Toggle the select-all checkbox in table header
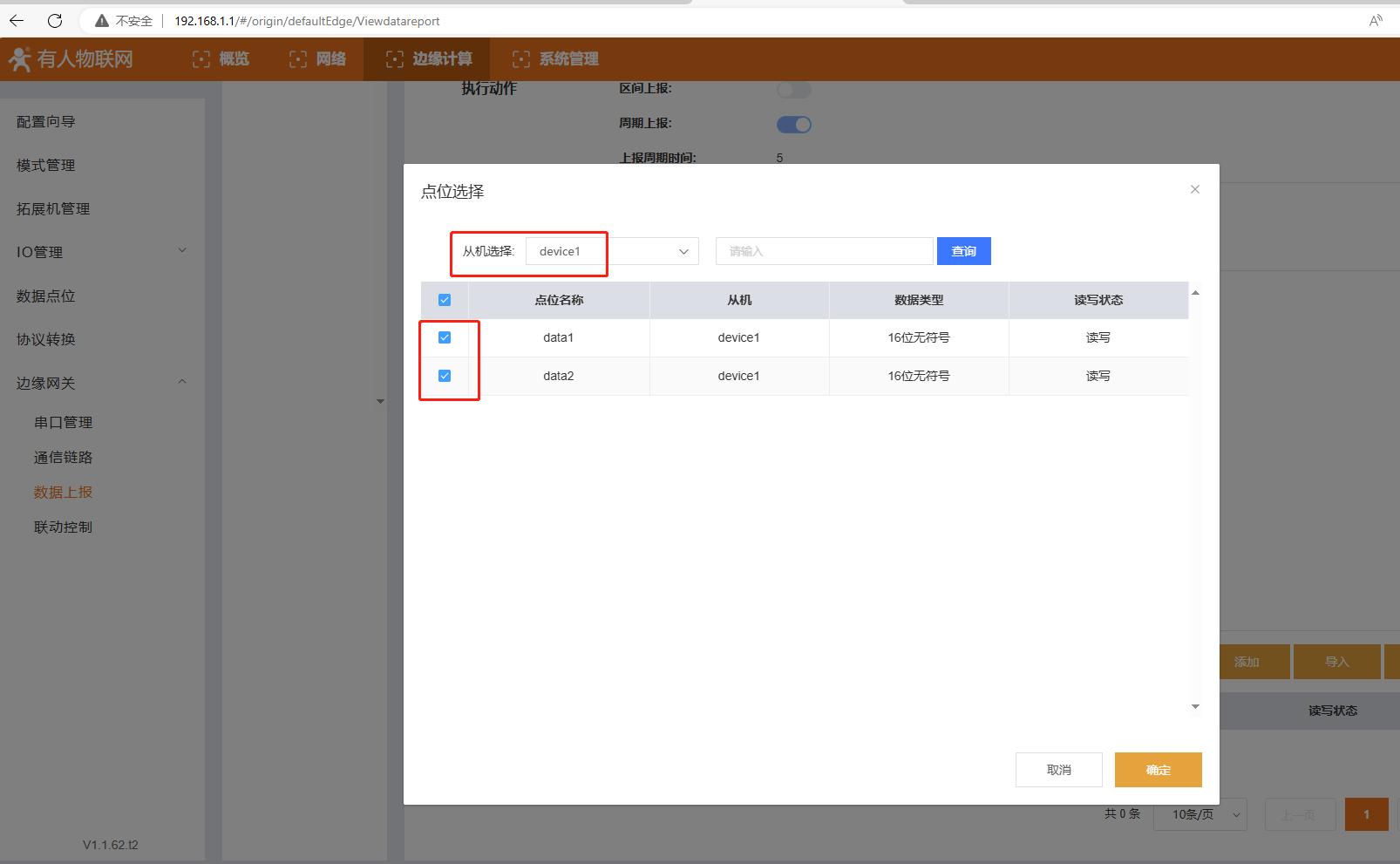 (x=445, y=300)
